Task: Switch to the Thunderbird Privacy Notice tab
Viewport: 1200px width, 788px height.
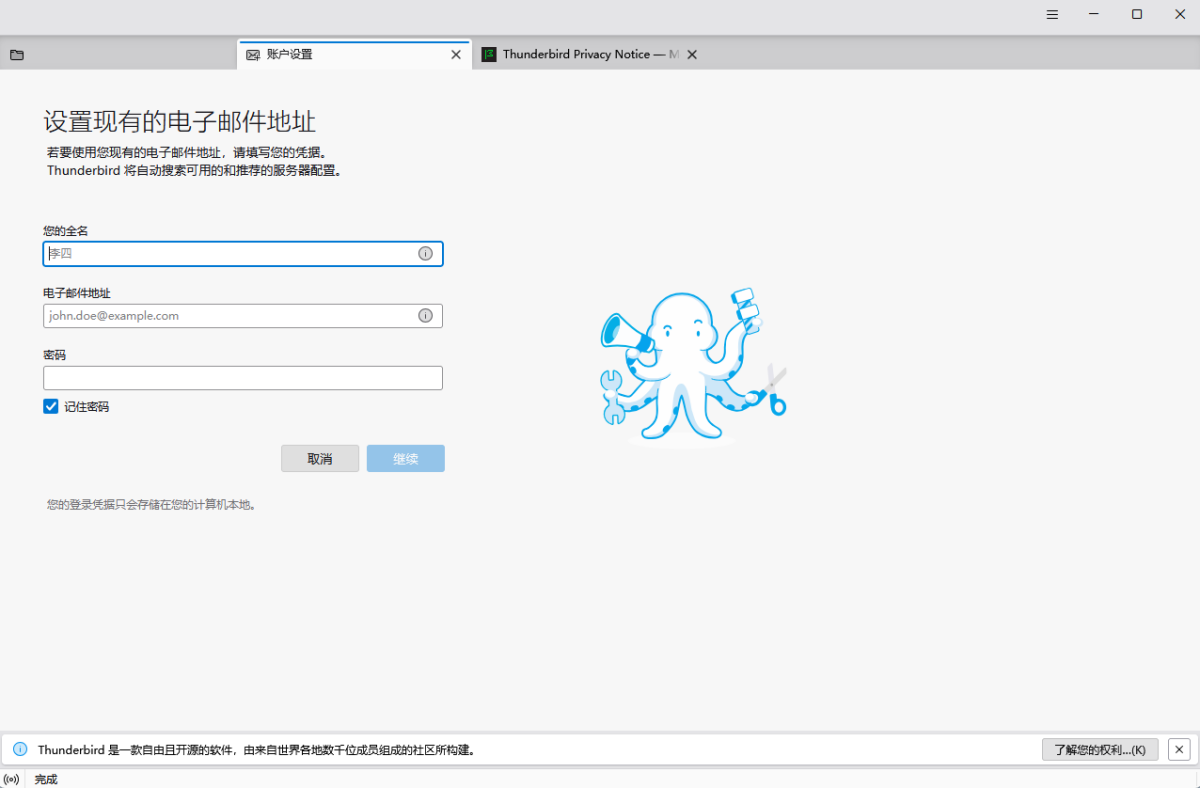Action: tap(580, 55)
